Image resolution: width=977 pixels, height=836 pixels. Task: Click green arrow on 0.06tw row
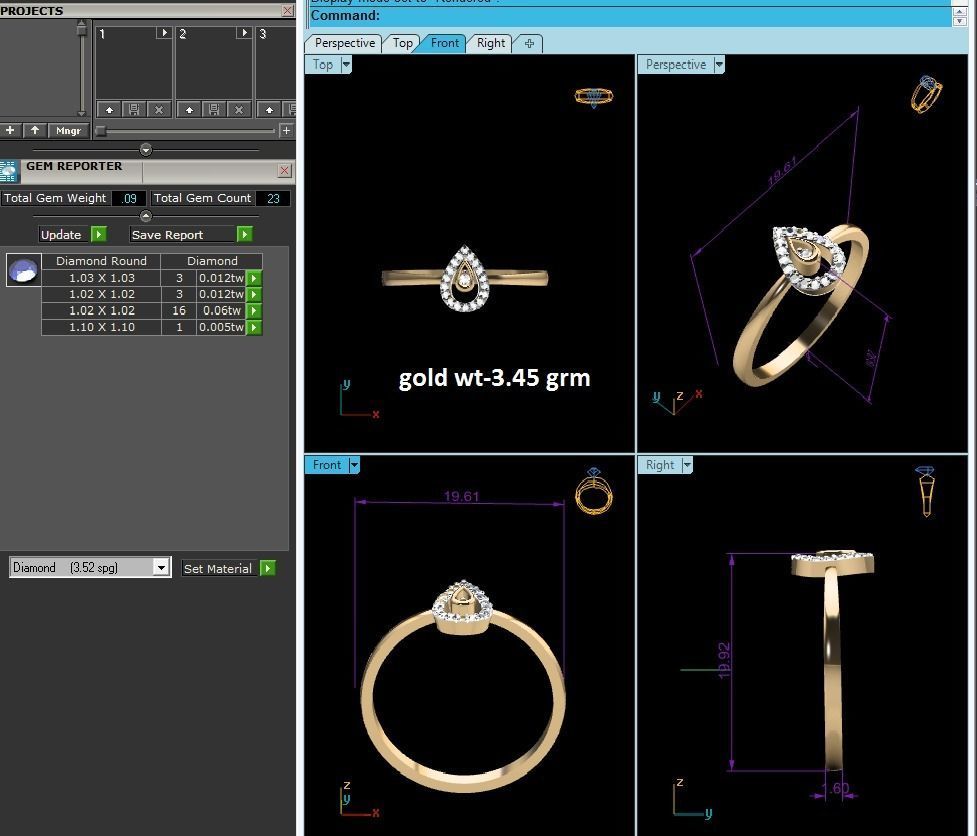pos(254,310)
